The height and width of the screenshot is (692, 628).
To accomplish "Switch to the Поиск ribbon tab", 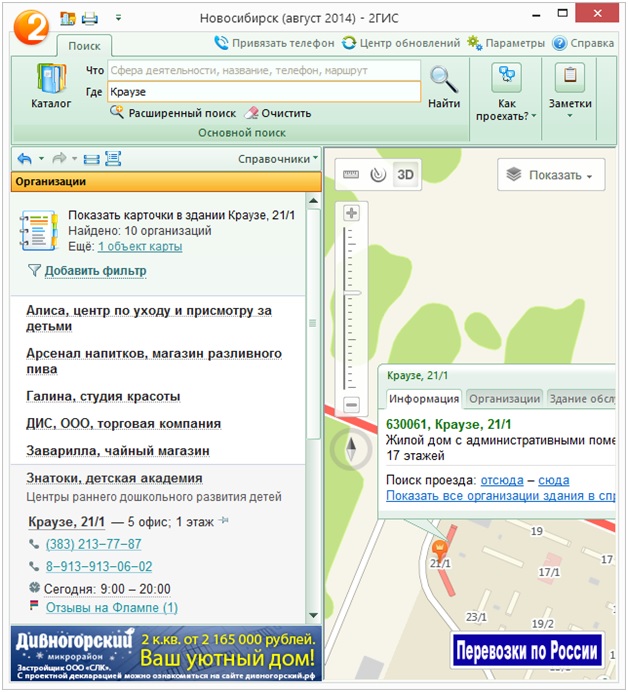I will point(84,46).
